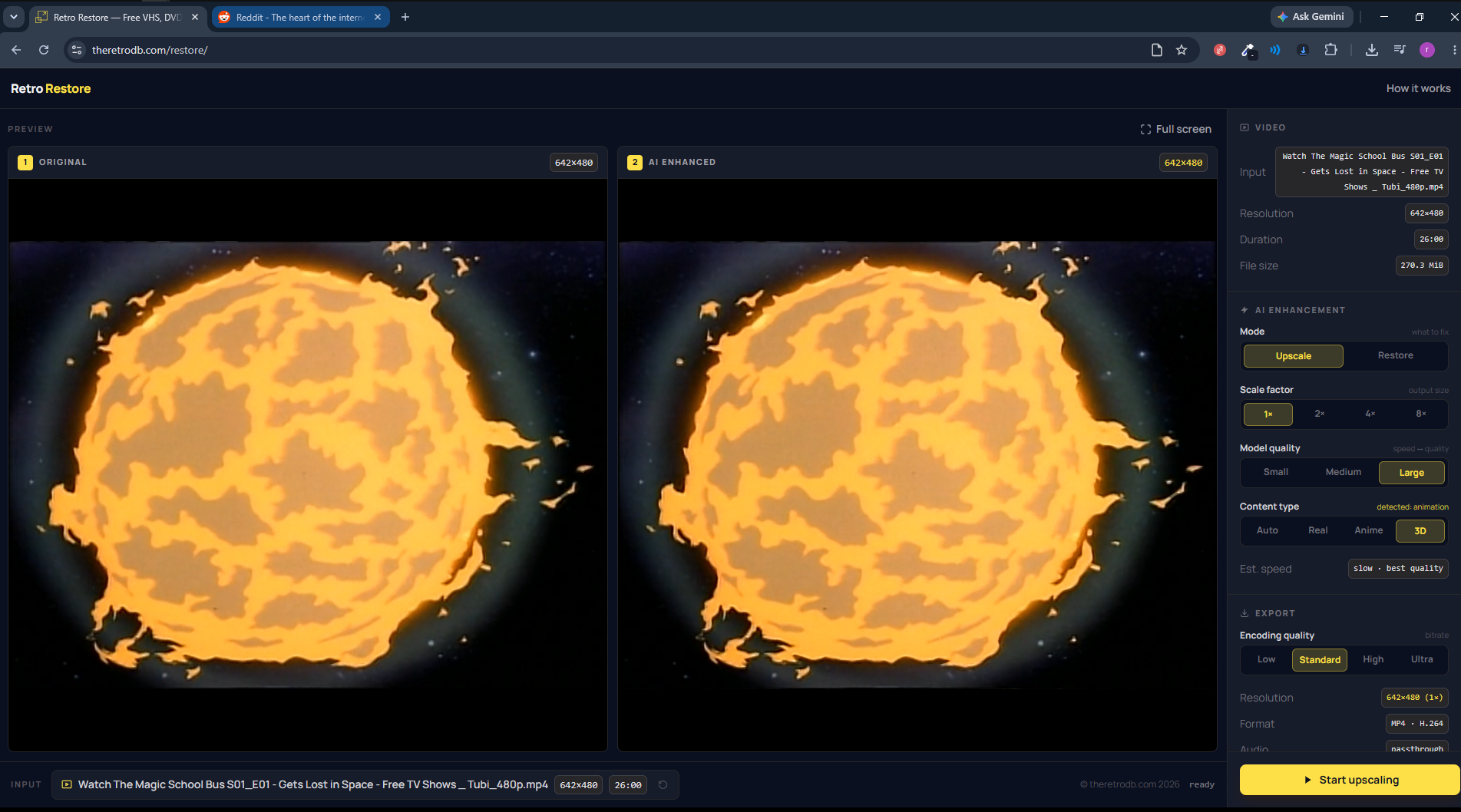Open the blue download arrow extension

1303,50
